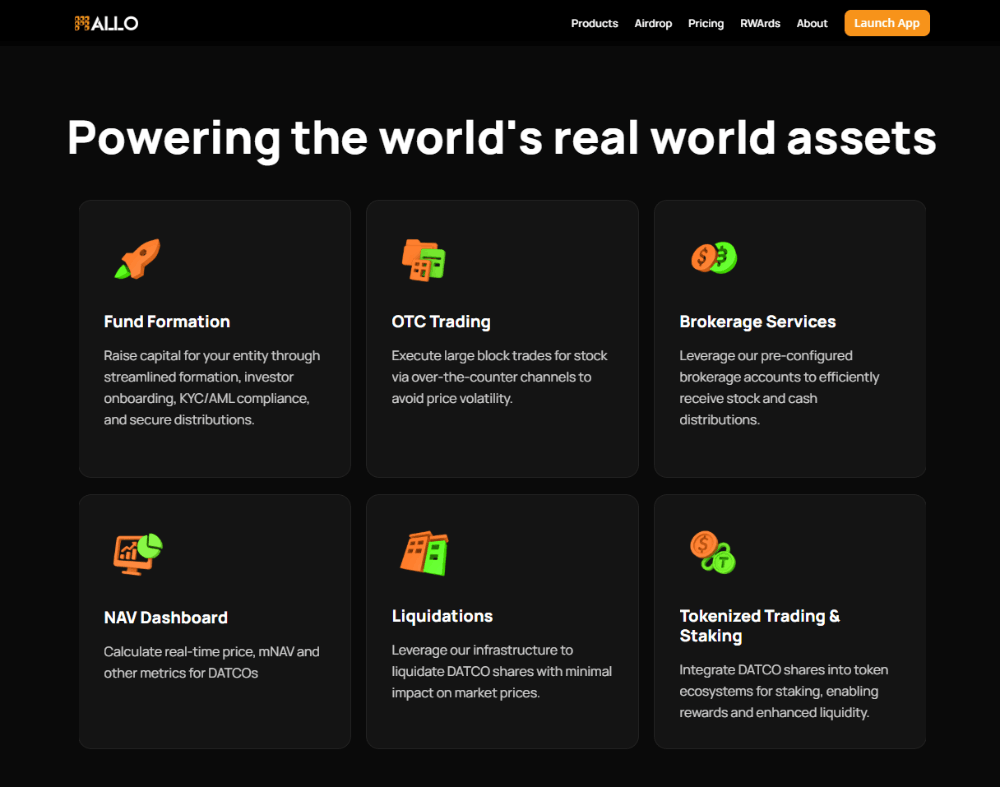
Task: Select the folder icon on OTC Trading card
Action: [x=421, y=258]
